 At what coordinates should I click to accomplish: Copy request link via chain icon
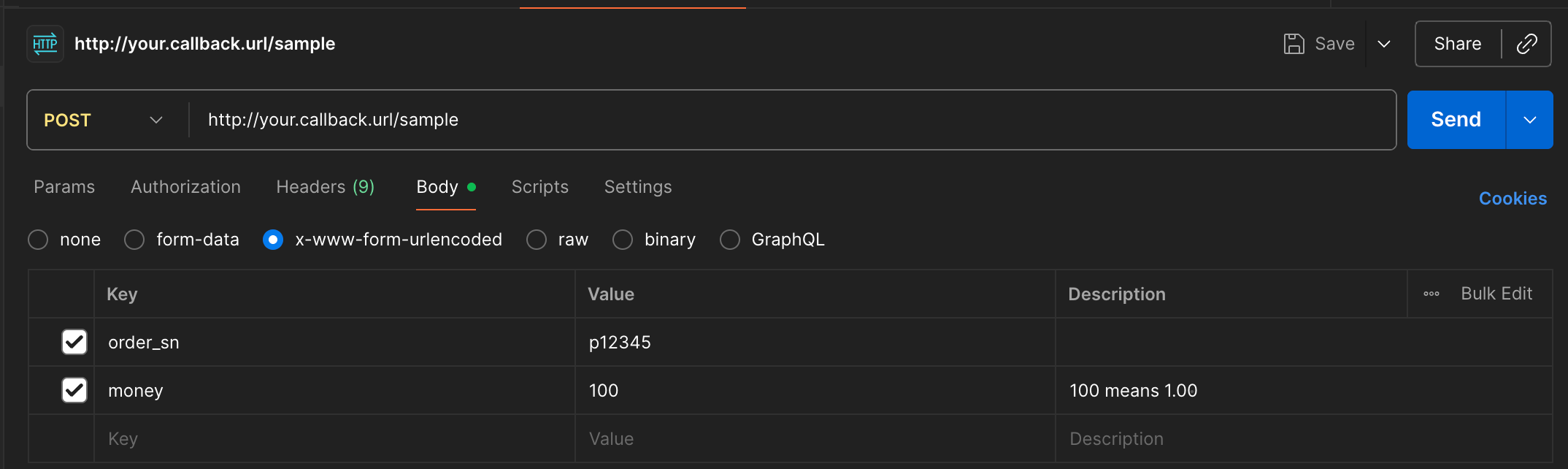pos(1526,44)
